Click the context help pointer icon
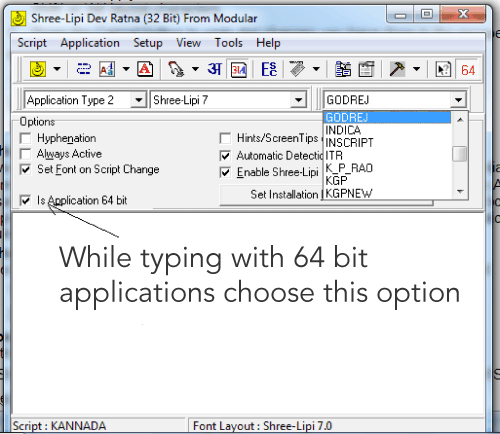Image resolution: width=500 pixels, height=434 pixels. tap(443, 70)
